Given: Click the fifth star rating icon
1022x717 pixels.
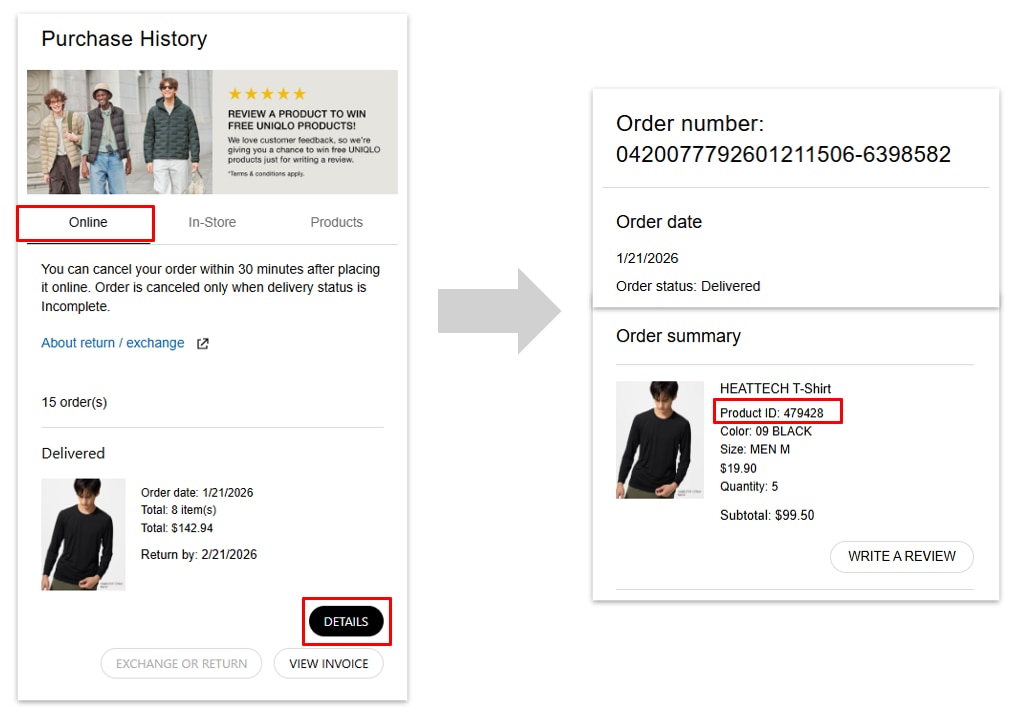Looking at the screenshot, I should [x=298, y=93].
